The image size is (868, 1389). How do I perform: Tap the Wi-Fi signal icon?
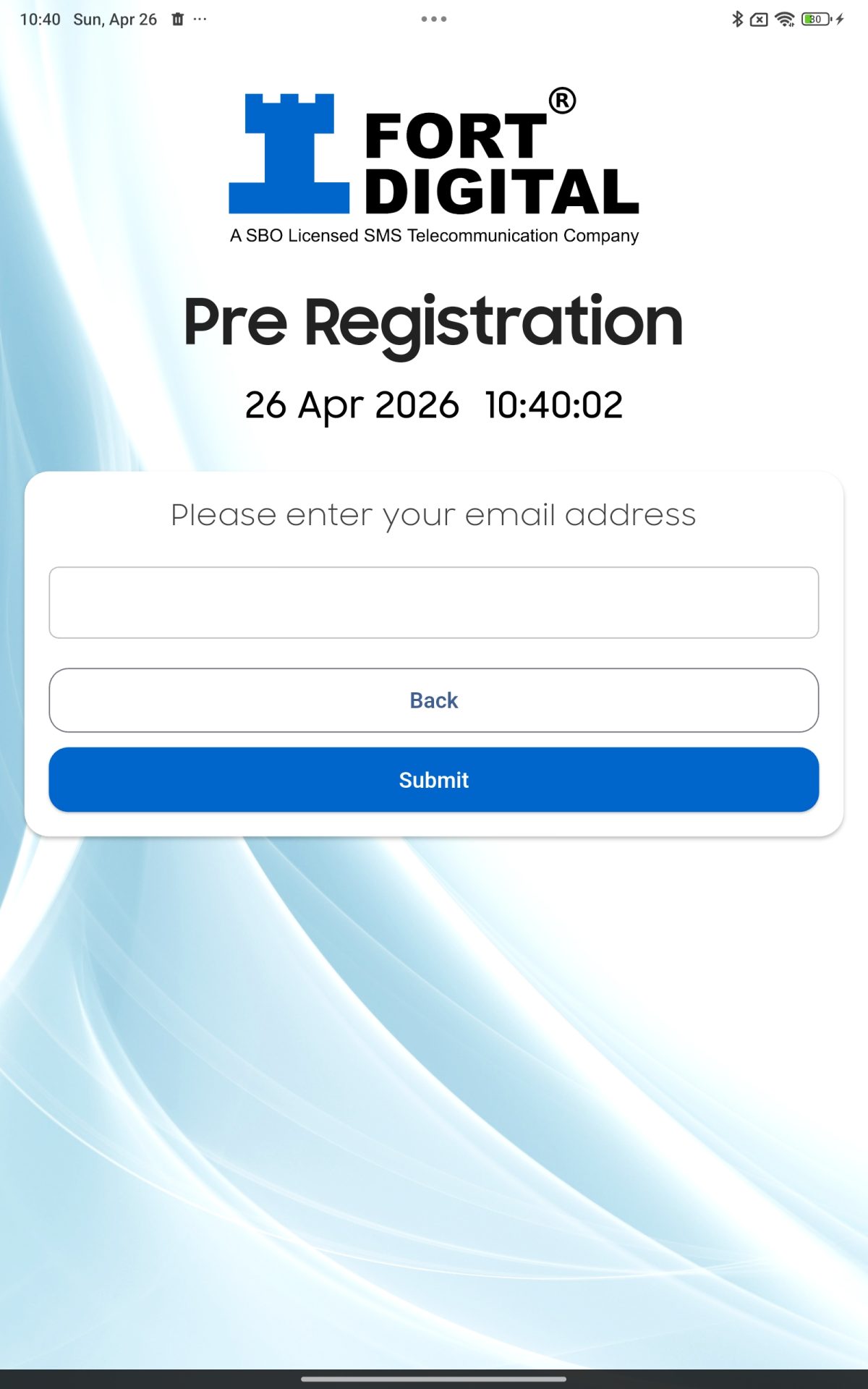click(784, 19)
